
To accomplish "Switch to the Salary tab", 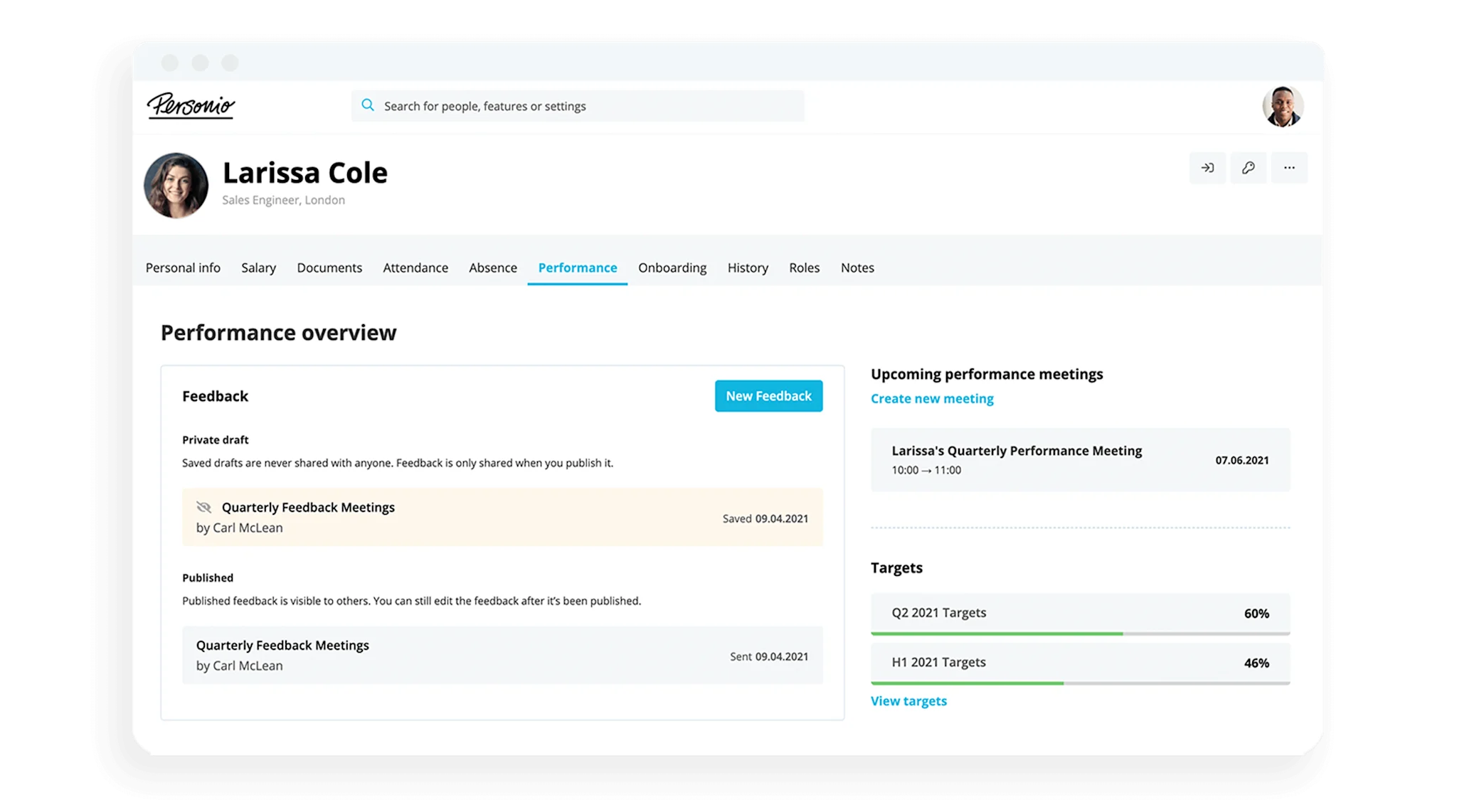I will 258,268.
